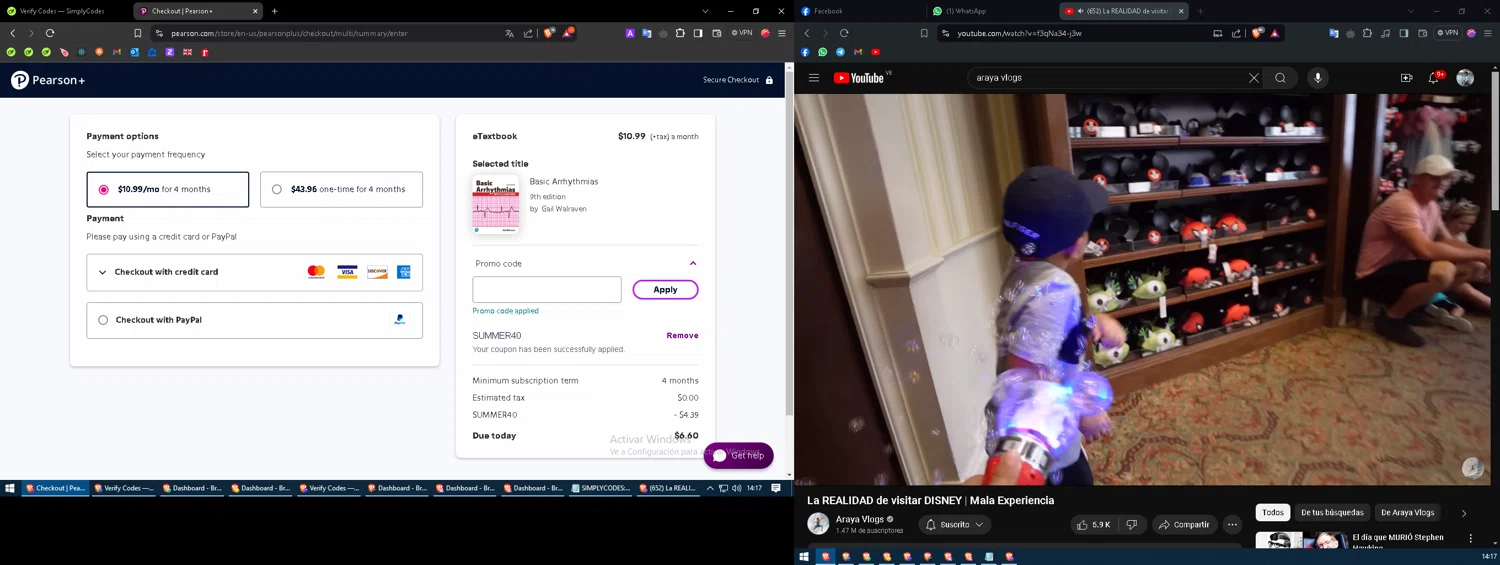Open the YouTube Create video icon

[1406, 78]
